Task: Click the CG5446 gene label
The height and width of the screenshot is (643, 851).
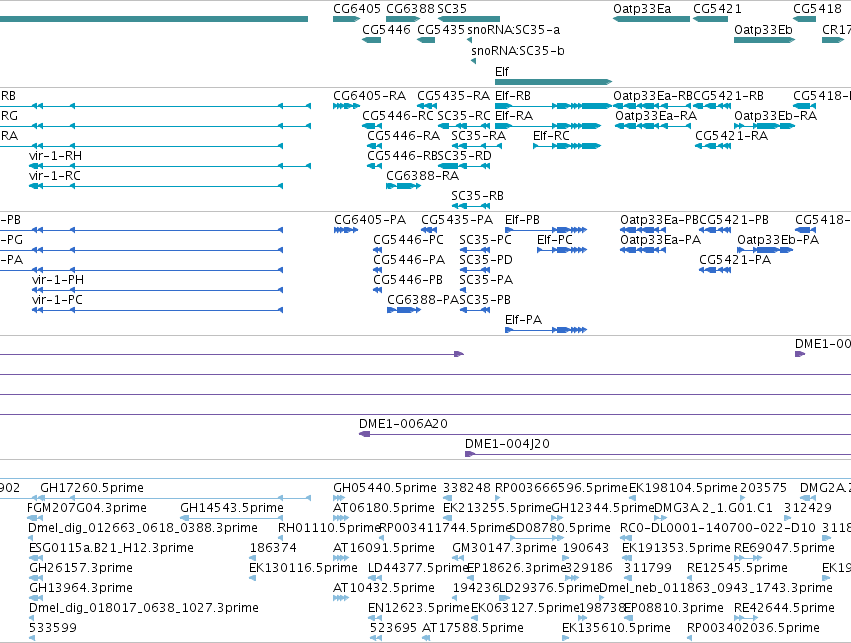Action: pyautogui.click(x=386, y=29)
